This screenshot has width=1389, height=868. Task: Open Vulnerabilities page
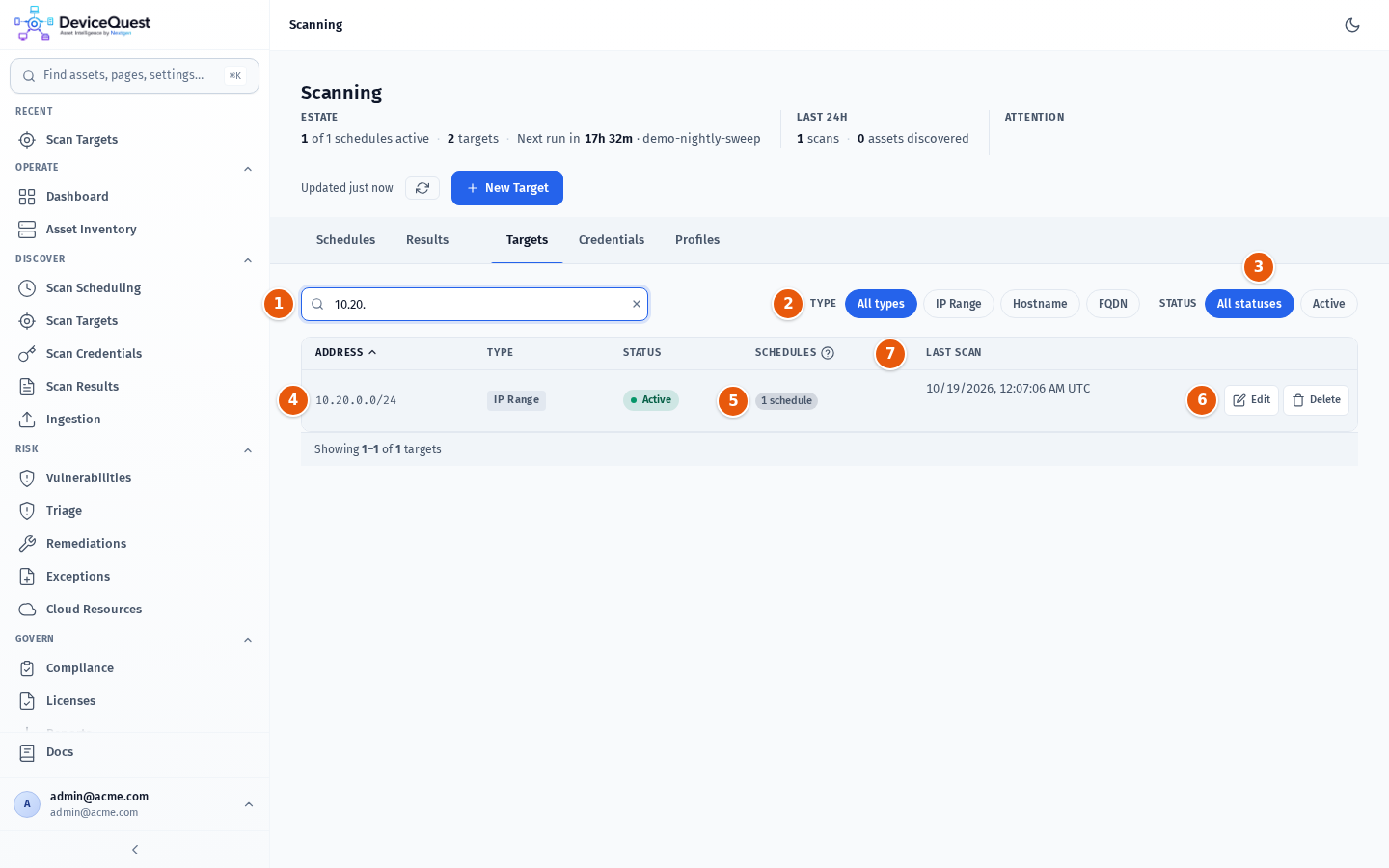click(x=134, y=478)
